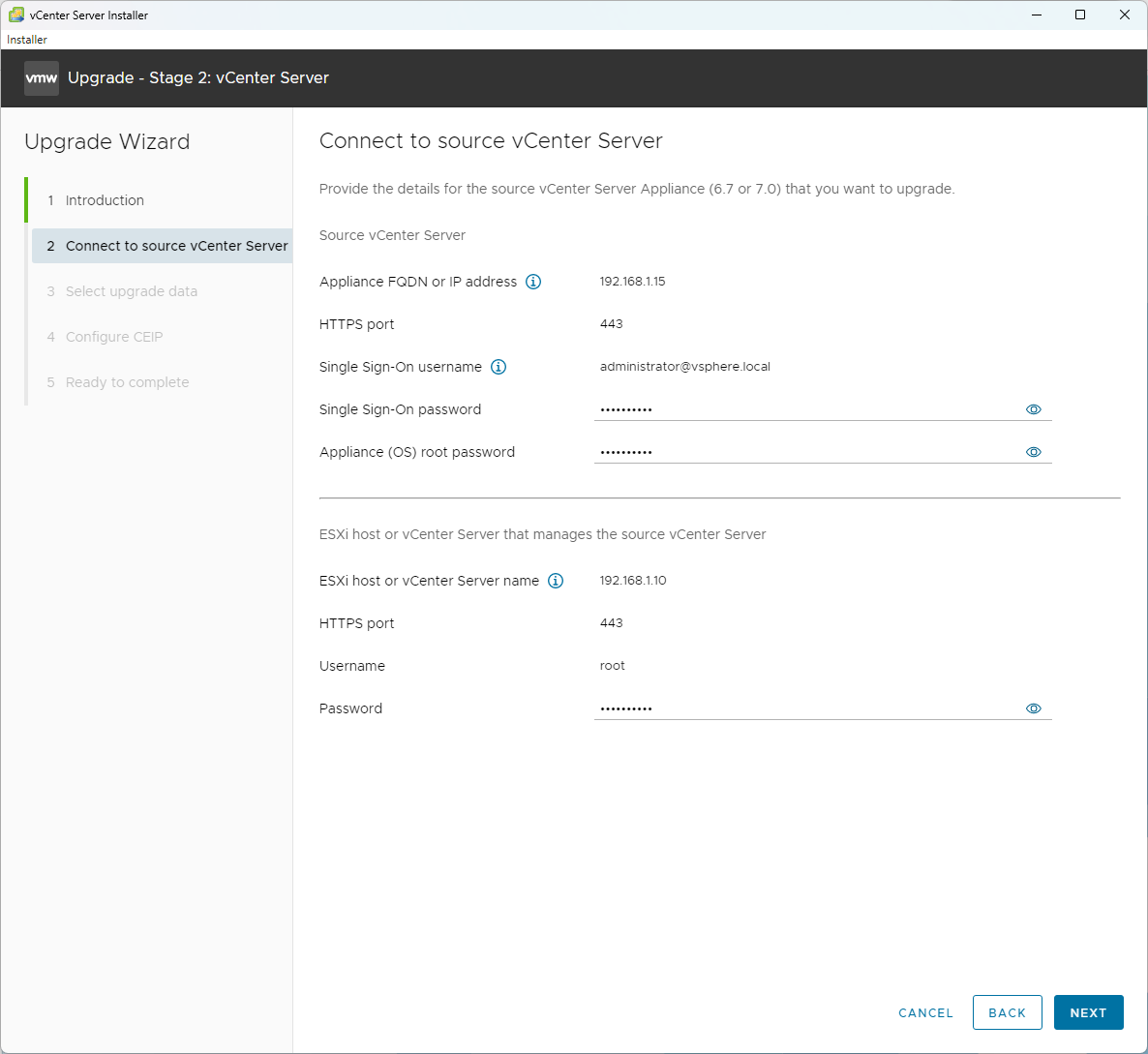Click the VMware logo in header
The image size is (1148, 1054).
tap(42, 78)
